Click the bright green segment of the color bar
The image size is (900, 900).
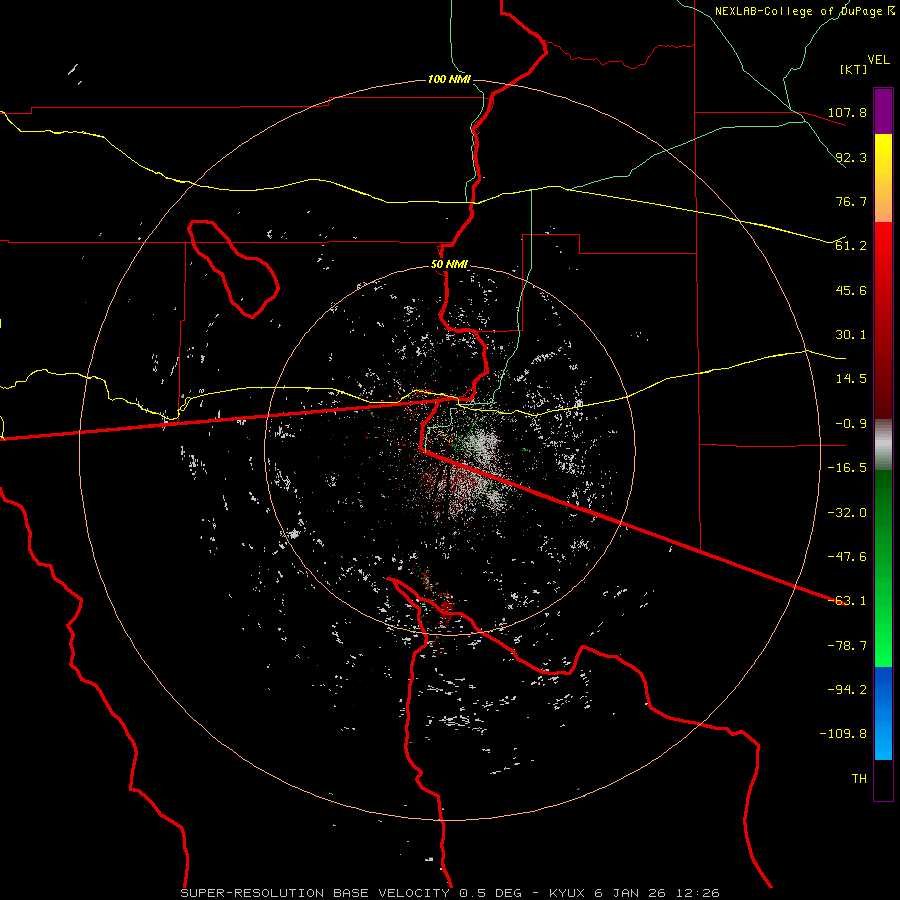(x=883, y=568)
